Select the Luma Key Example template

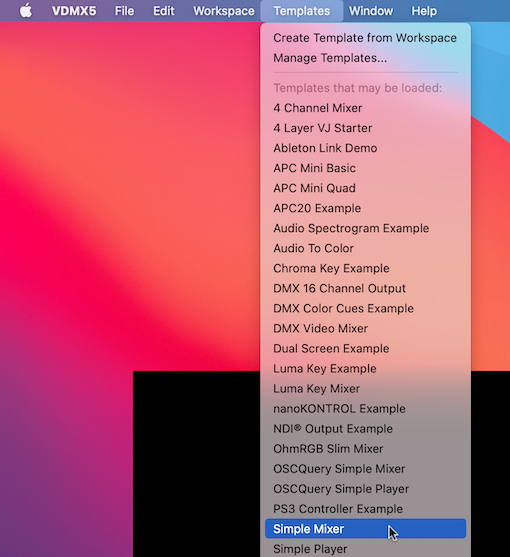tap(365, 368)
